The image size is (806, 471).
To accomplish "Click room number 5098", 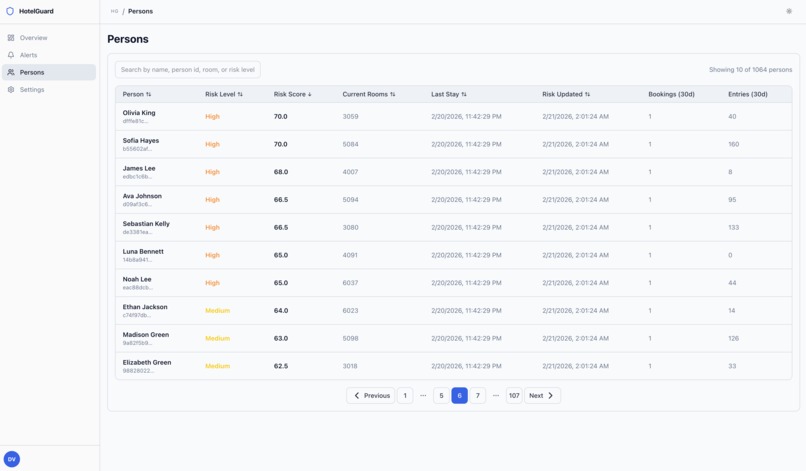I will (351, 338).
